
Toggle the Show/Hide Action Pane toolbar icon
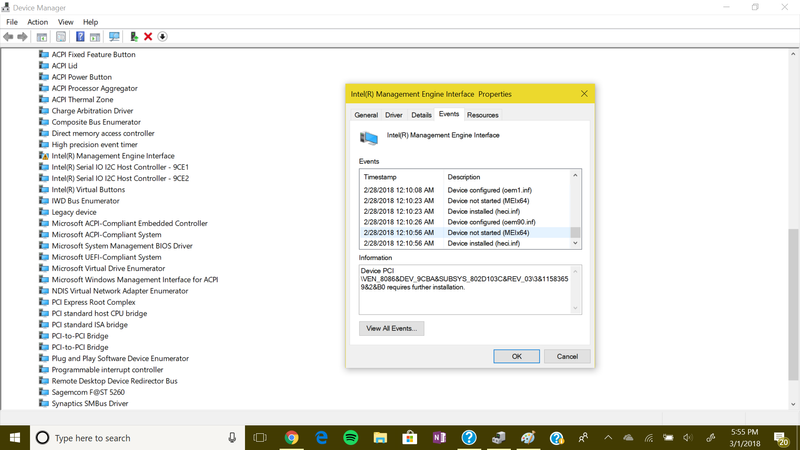(95, 37)
